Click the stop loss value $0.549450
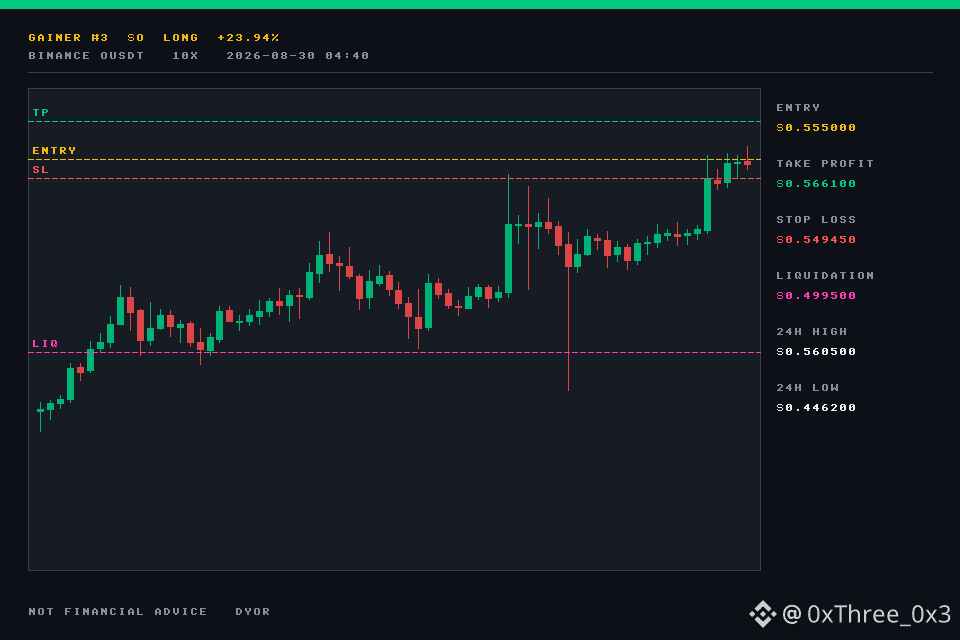Viewport: 960px width, 640px height. (816, 239)
